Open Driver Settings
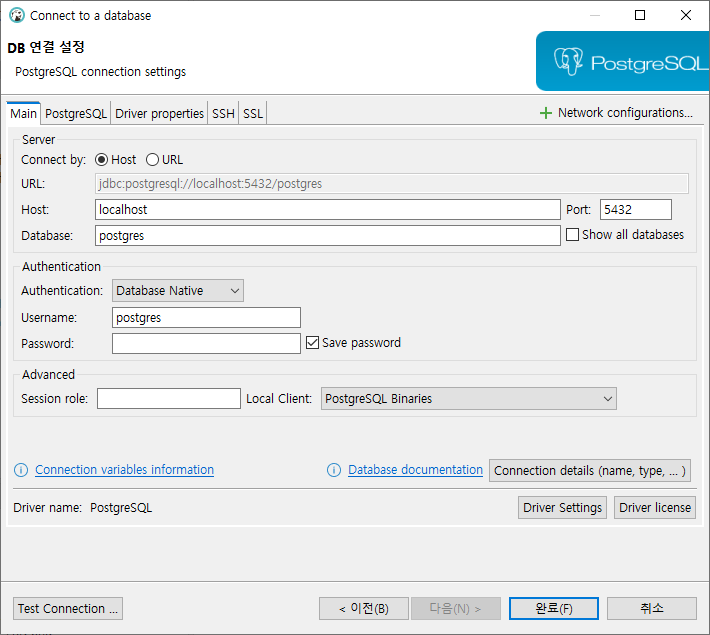The image size is (710, 635). coord(562,508)
